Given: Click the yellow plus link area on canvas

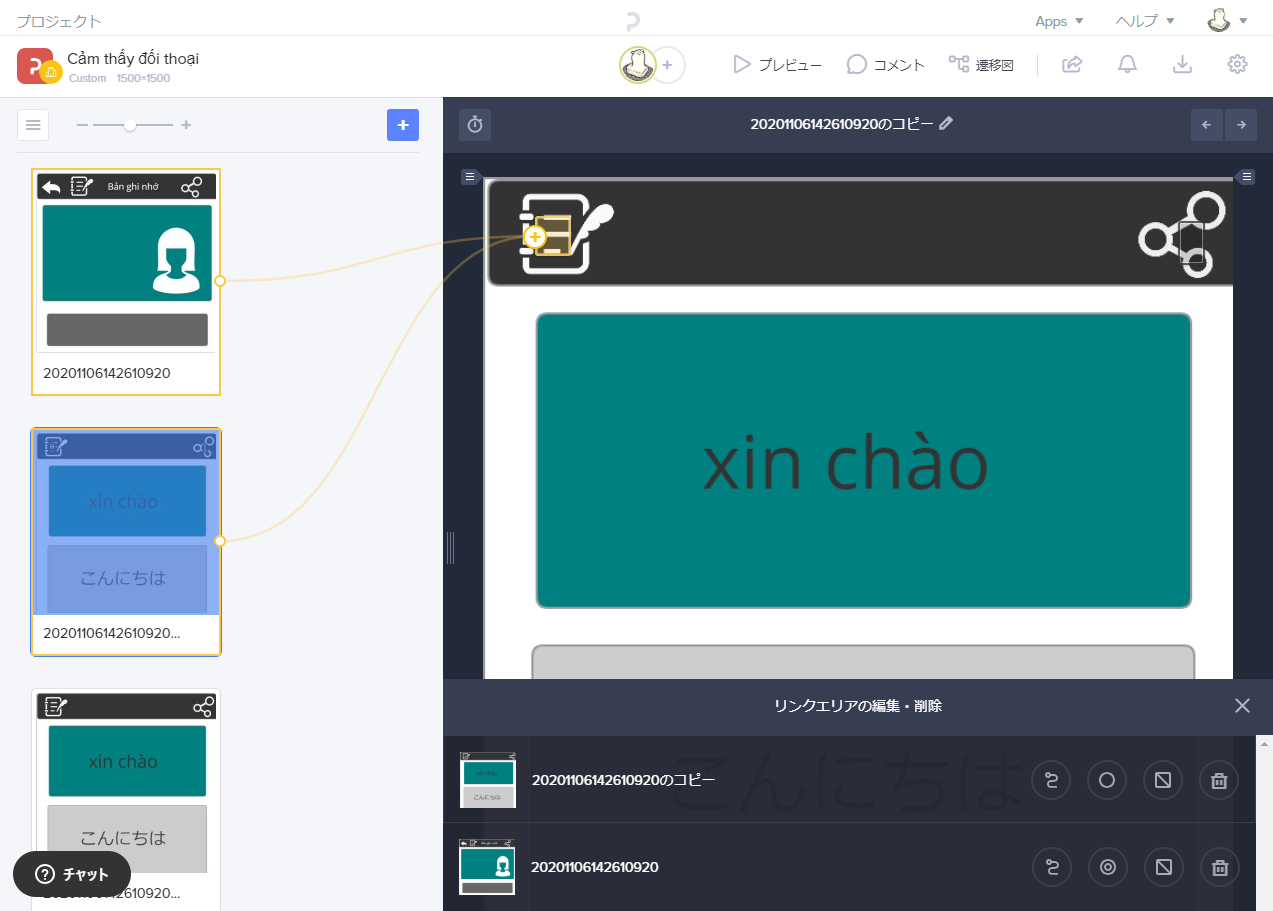Looking at the screenshot, I should pyautogui.click(x=535, y=237).
